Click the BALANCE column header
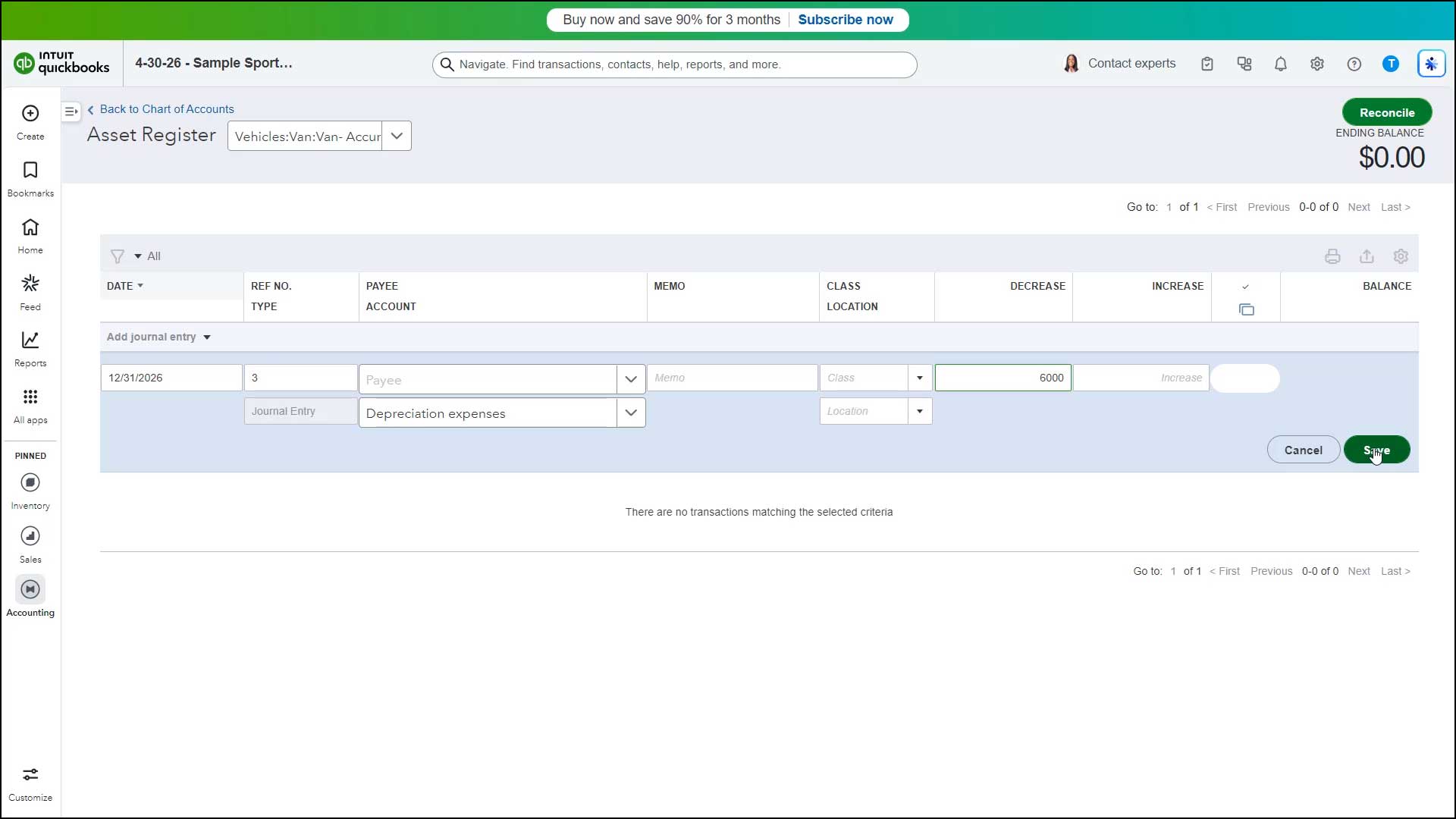1456x819 pixels. coord(1386,286)
